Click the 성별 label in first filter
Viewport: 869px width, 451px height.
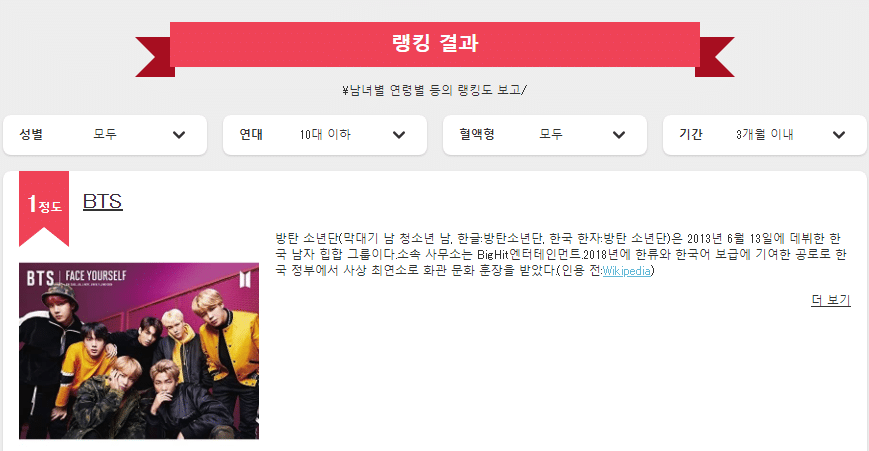click(x=31, y=134)
